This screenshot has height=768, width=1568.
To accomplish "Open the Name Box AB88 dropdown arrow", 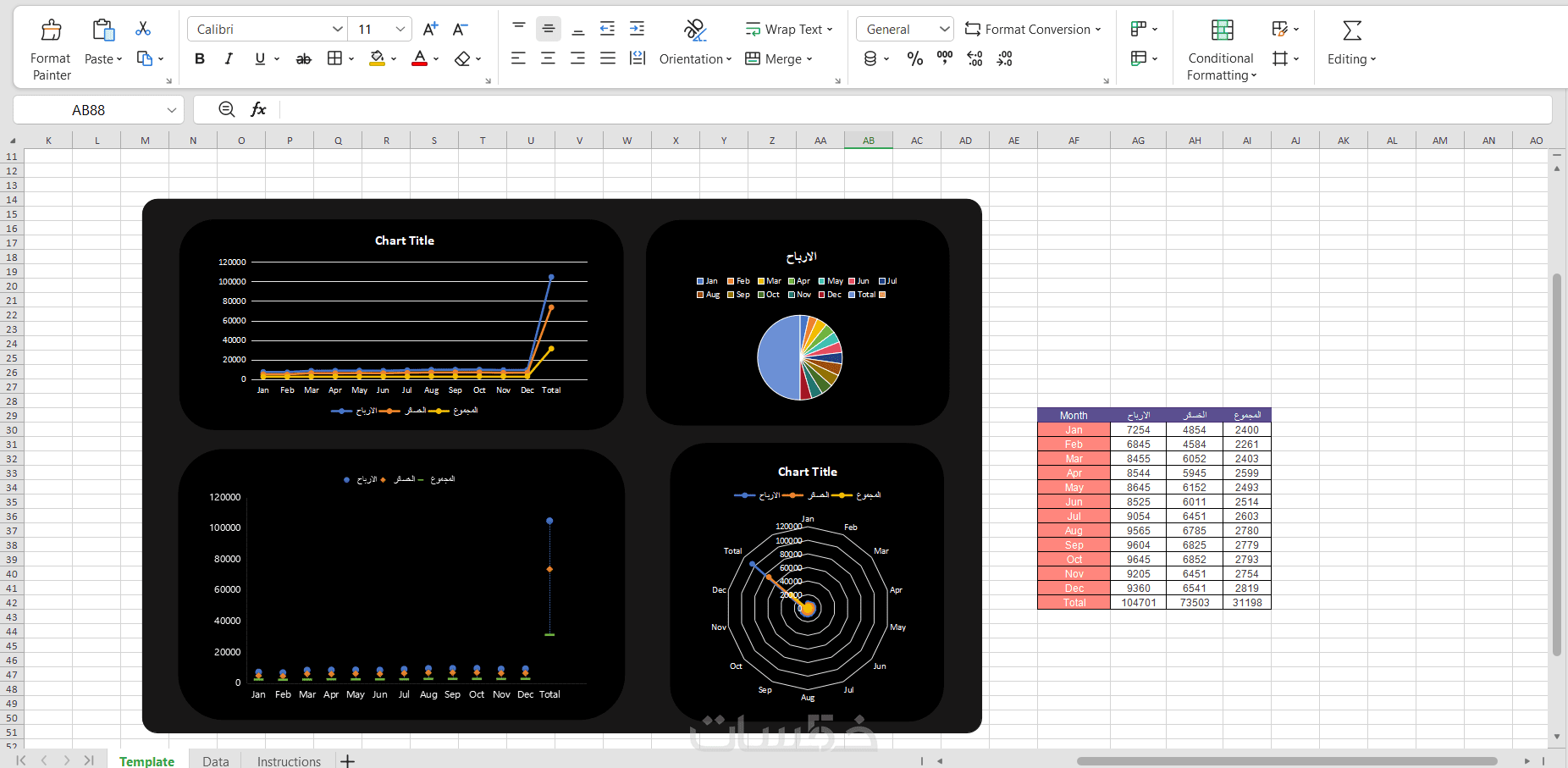I will click(x=172, y=110).
